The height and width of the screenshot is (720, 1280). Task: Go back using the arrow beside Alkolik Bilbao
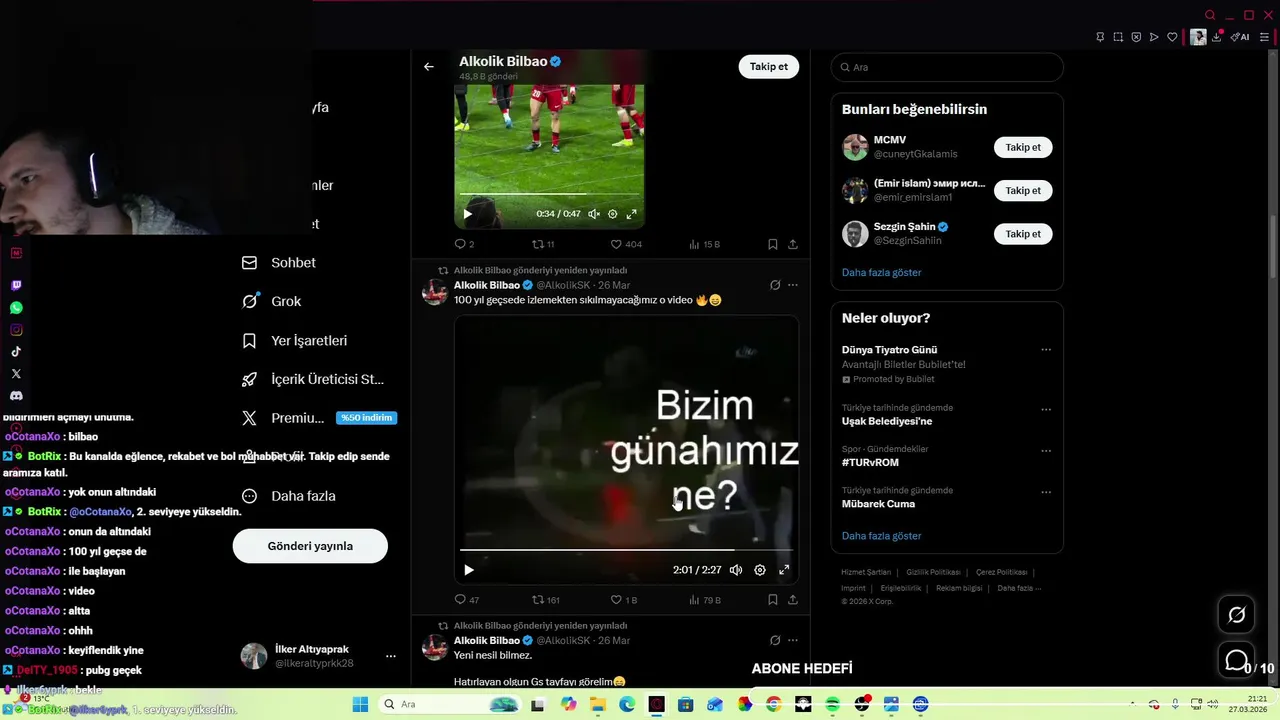tap(429, 67)
